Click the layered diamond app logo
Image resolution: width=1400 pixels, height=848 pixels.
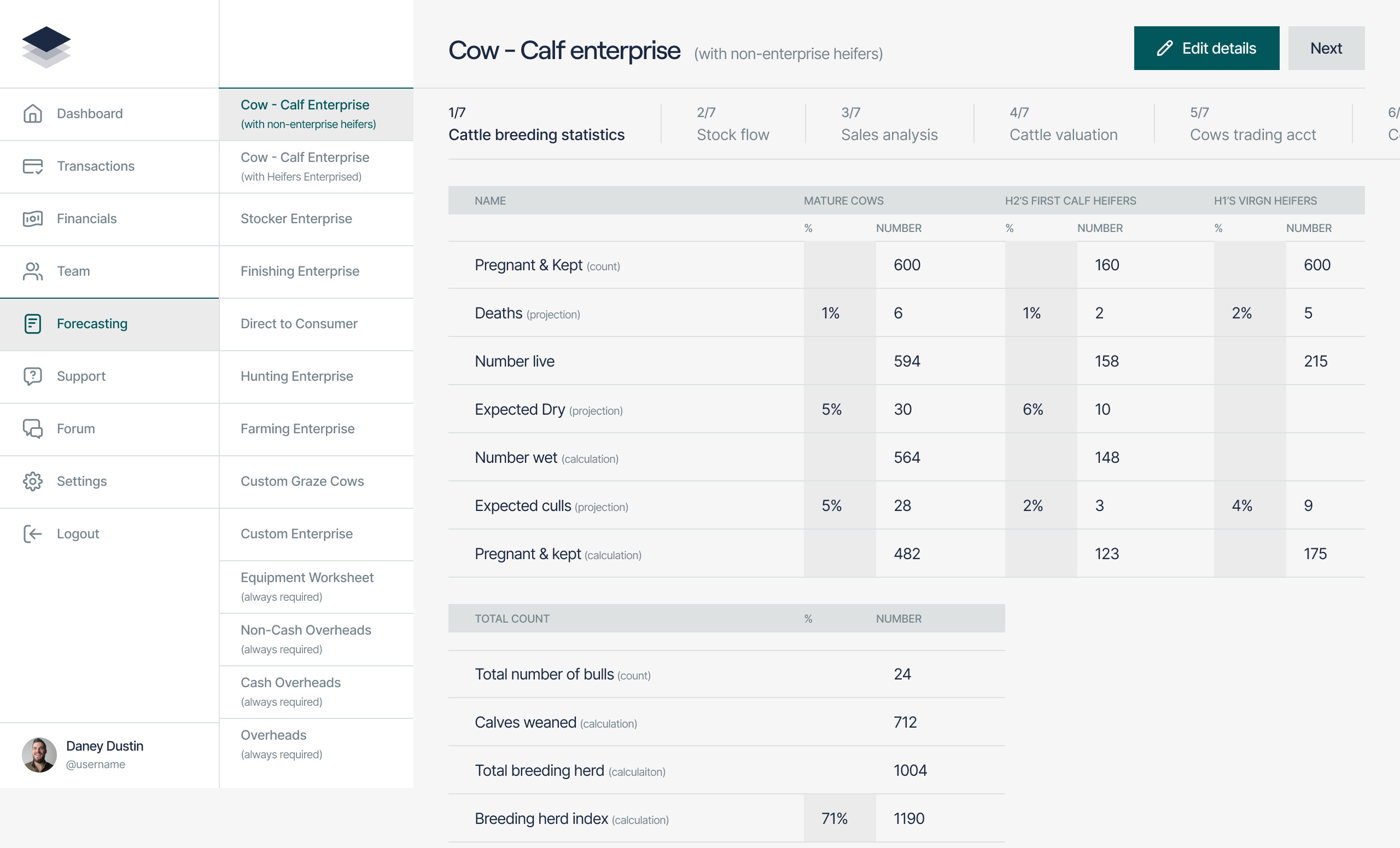46,47
